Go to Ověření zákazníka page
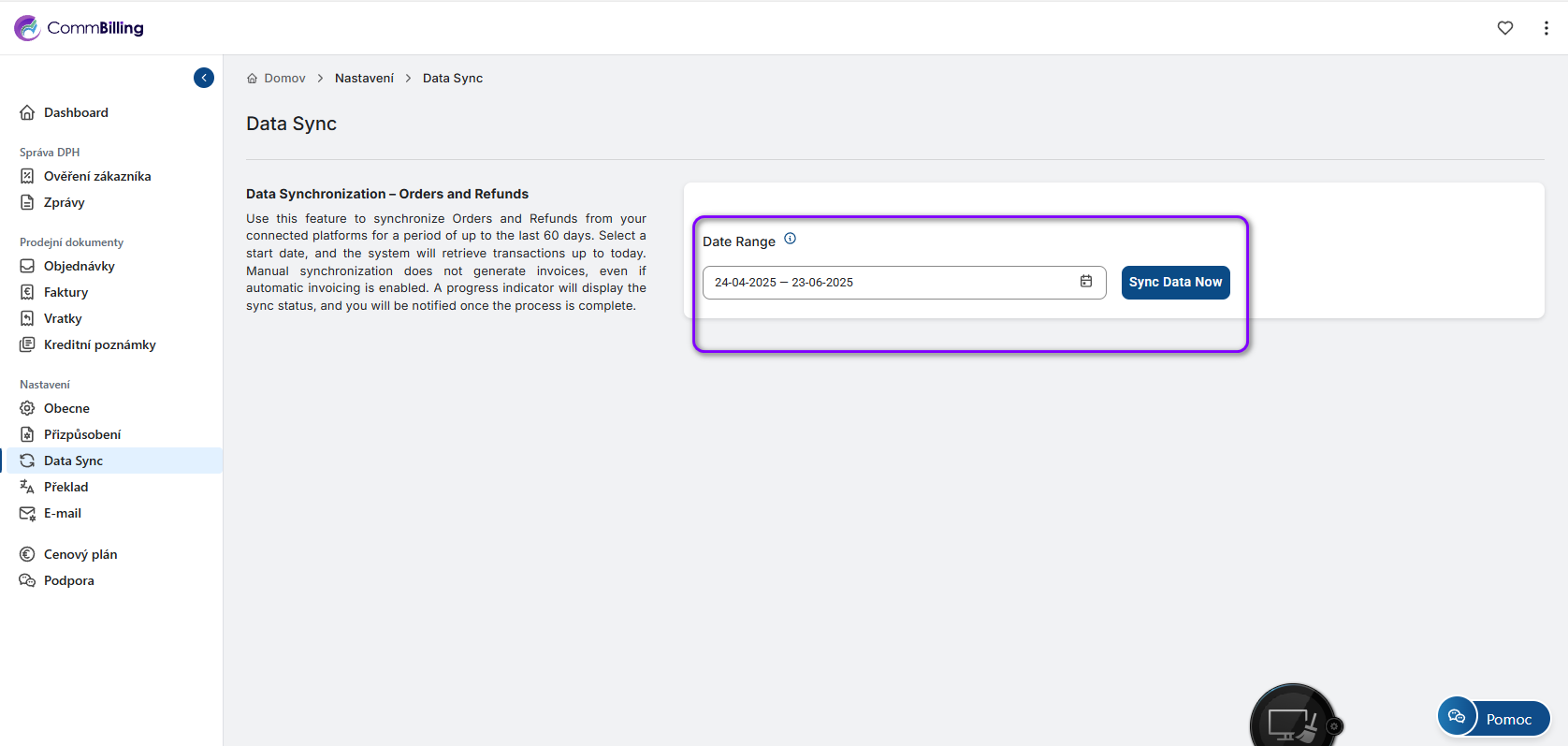This screenshot has height=746, width=1568. point(96,176)
